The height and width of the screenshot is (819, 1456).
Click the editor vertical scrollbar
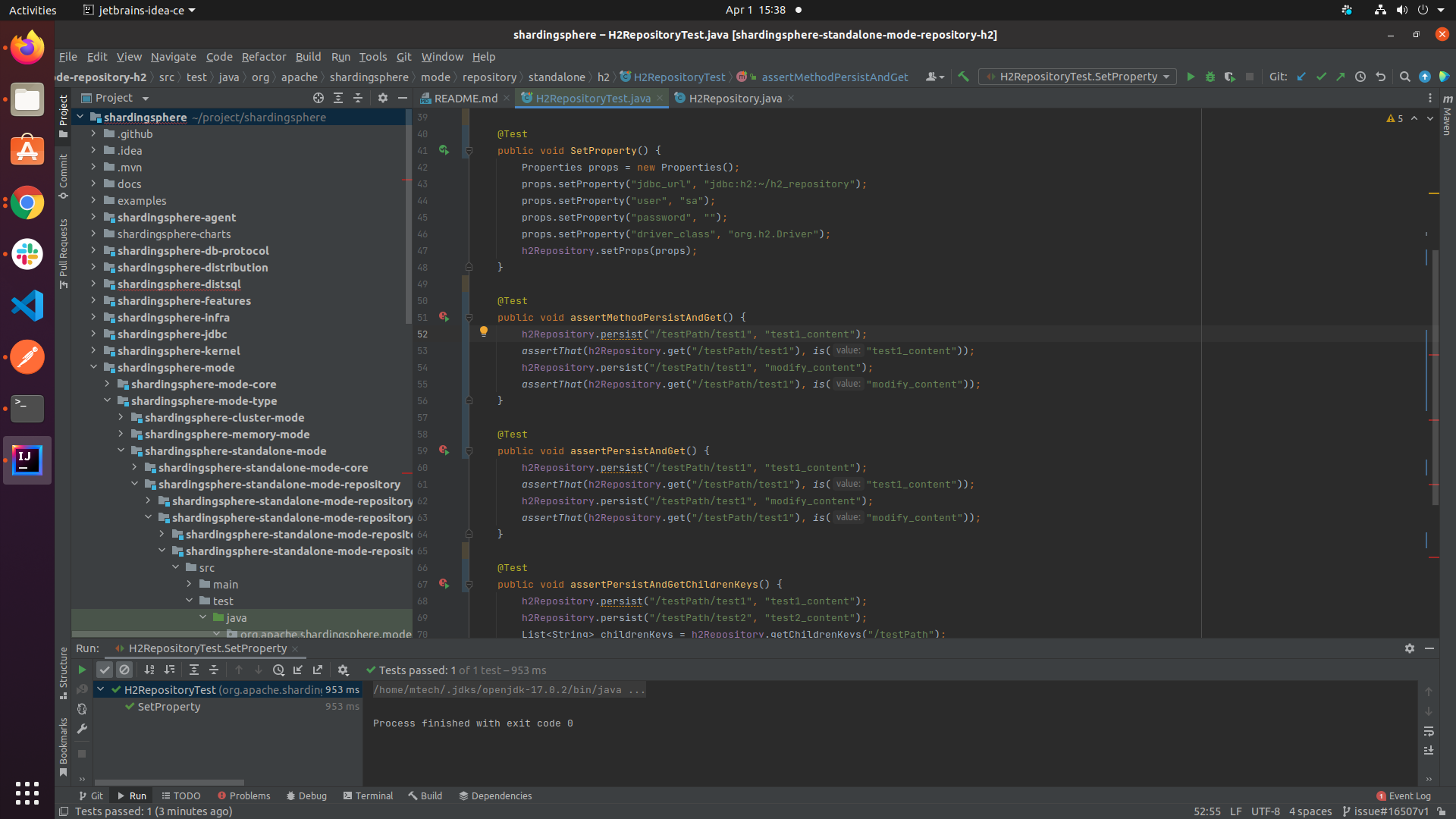[1435, 379]
